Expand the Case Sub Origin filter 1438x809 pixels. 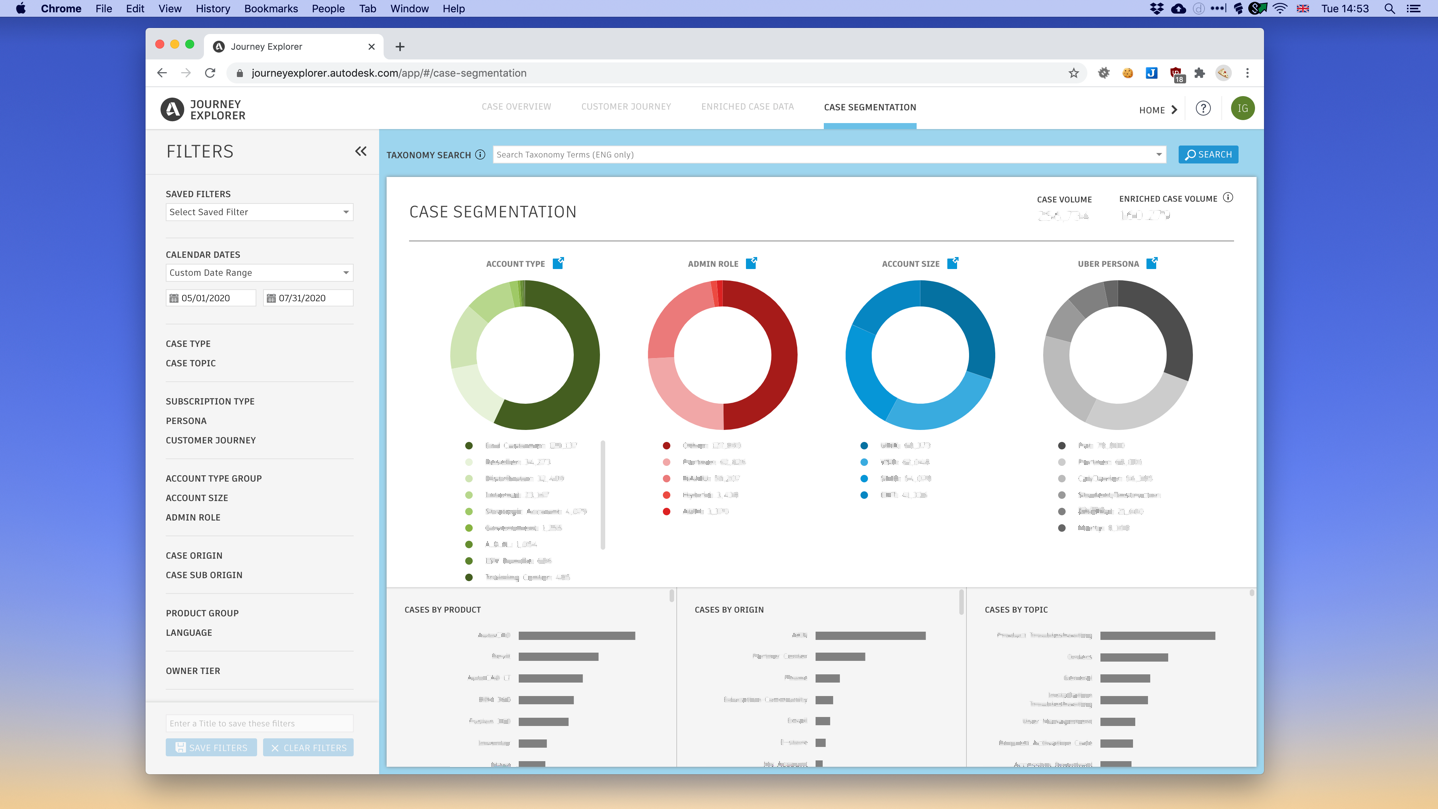pos(204,575)
